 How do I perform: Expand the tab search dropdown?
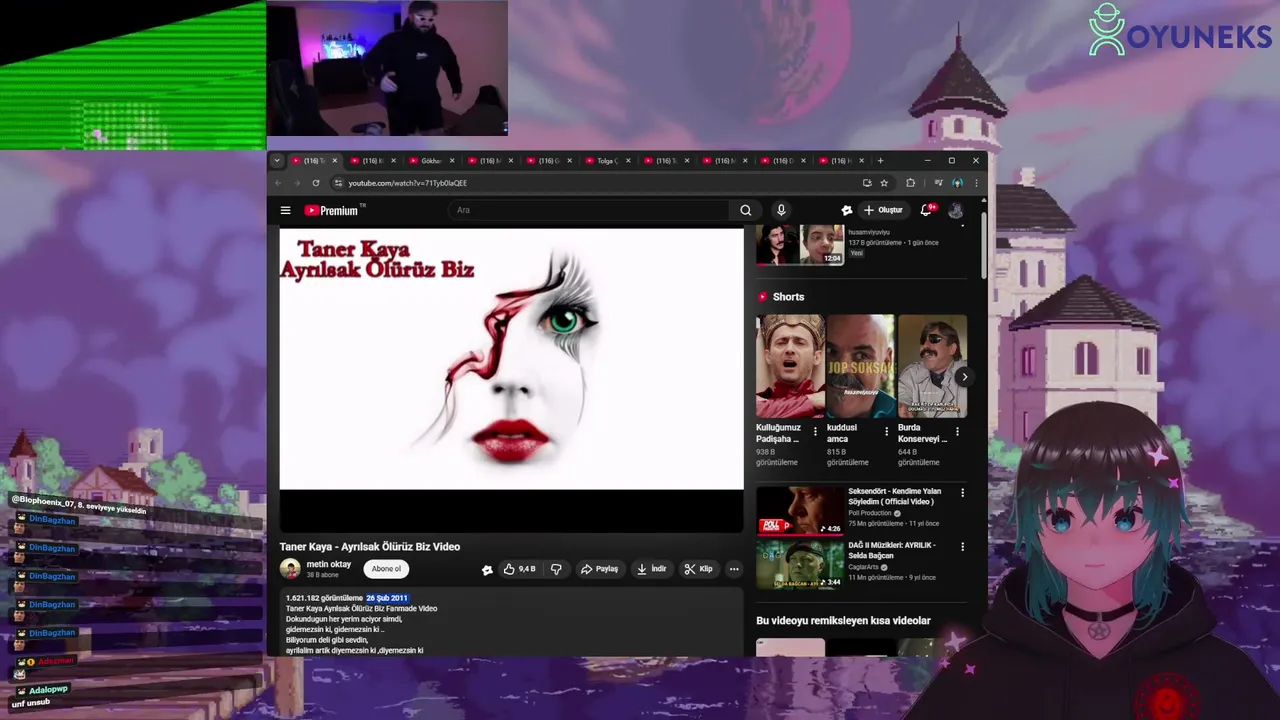[x=277, y=161]
